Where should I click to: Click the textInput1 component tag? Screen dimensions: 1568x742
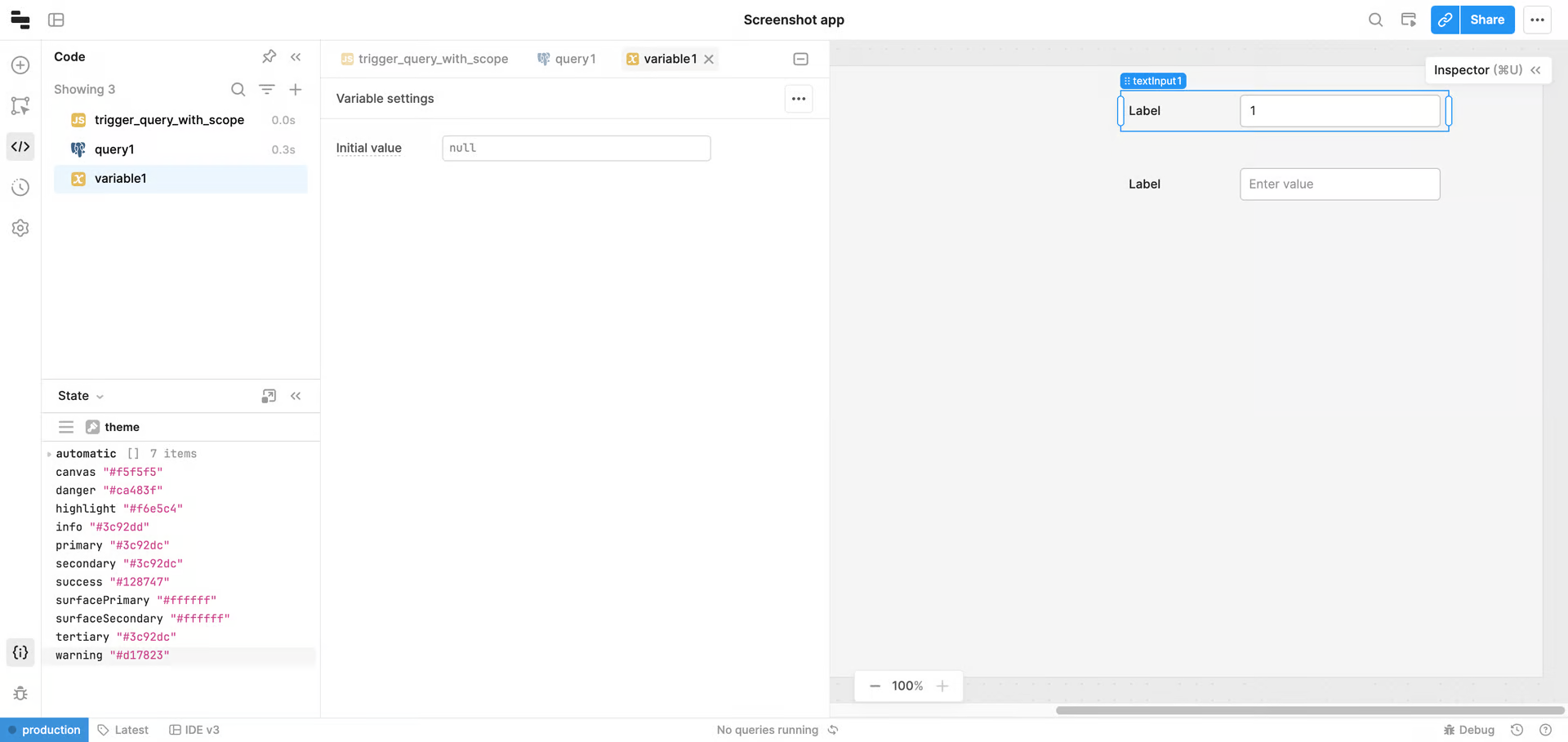click(1153, 81)
